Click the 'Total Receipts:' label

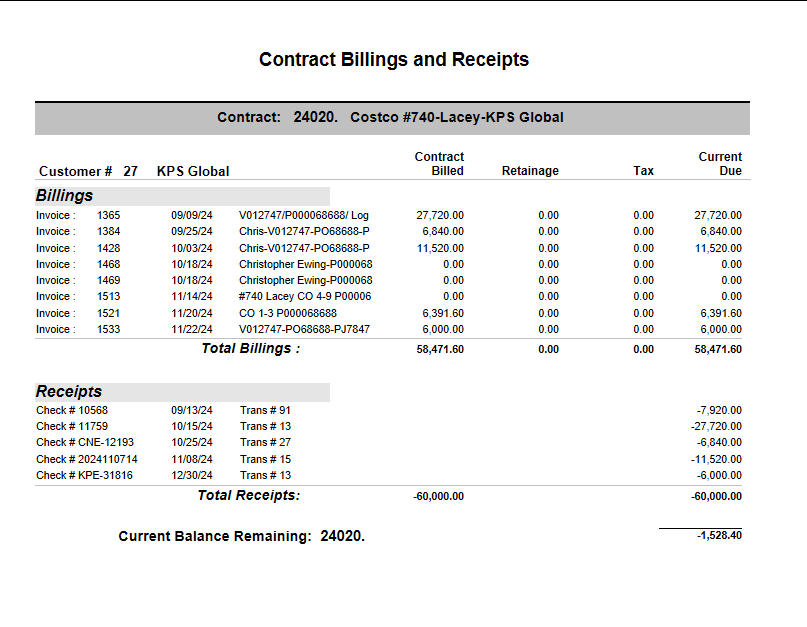coord(249,495)
